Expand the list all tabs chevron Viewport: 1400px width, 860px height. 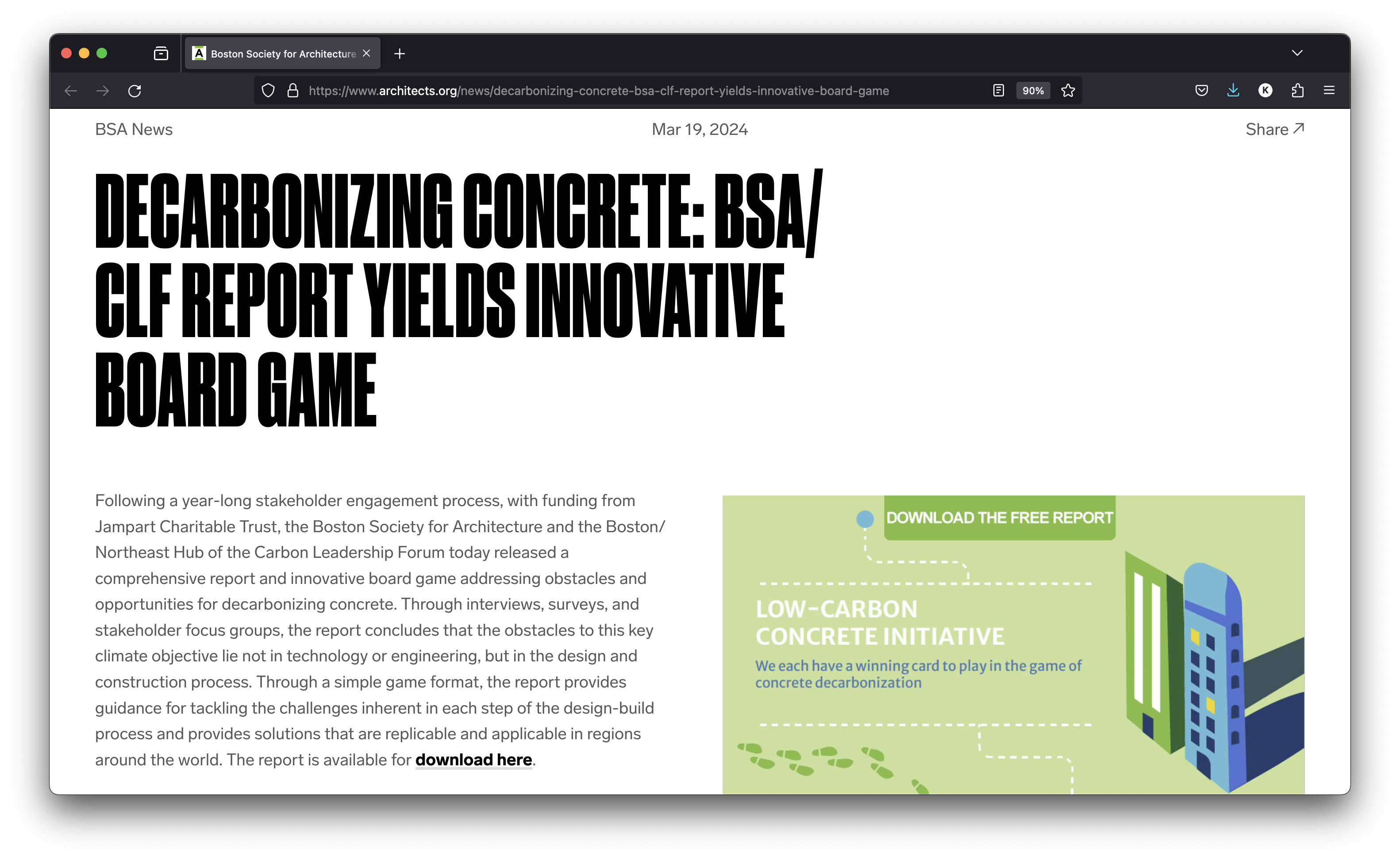tap(1297, 54)
